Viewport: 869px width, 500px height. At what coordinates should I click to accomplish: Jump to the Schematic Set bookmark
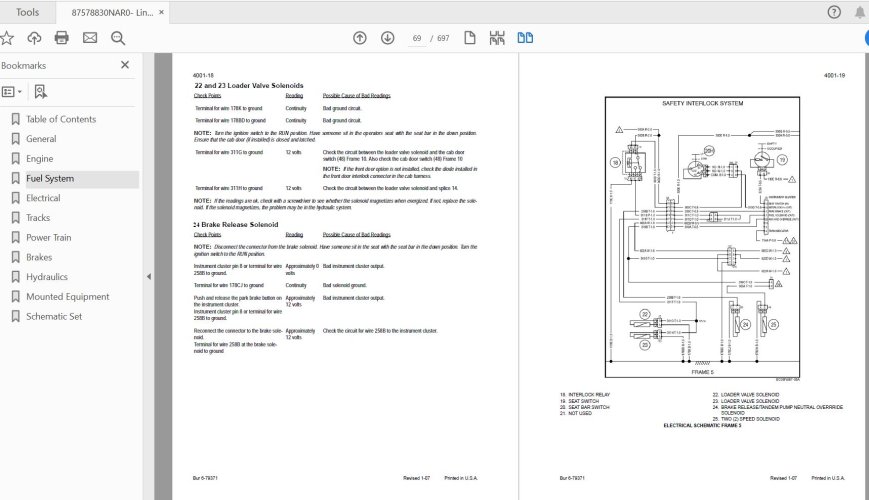tap(54, 316)
